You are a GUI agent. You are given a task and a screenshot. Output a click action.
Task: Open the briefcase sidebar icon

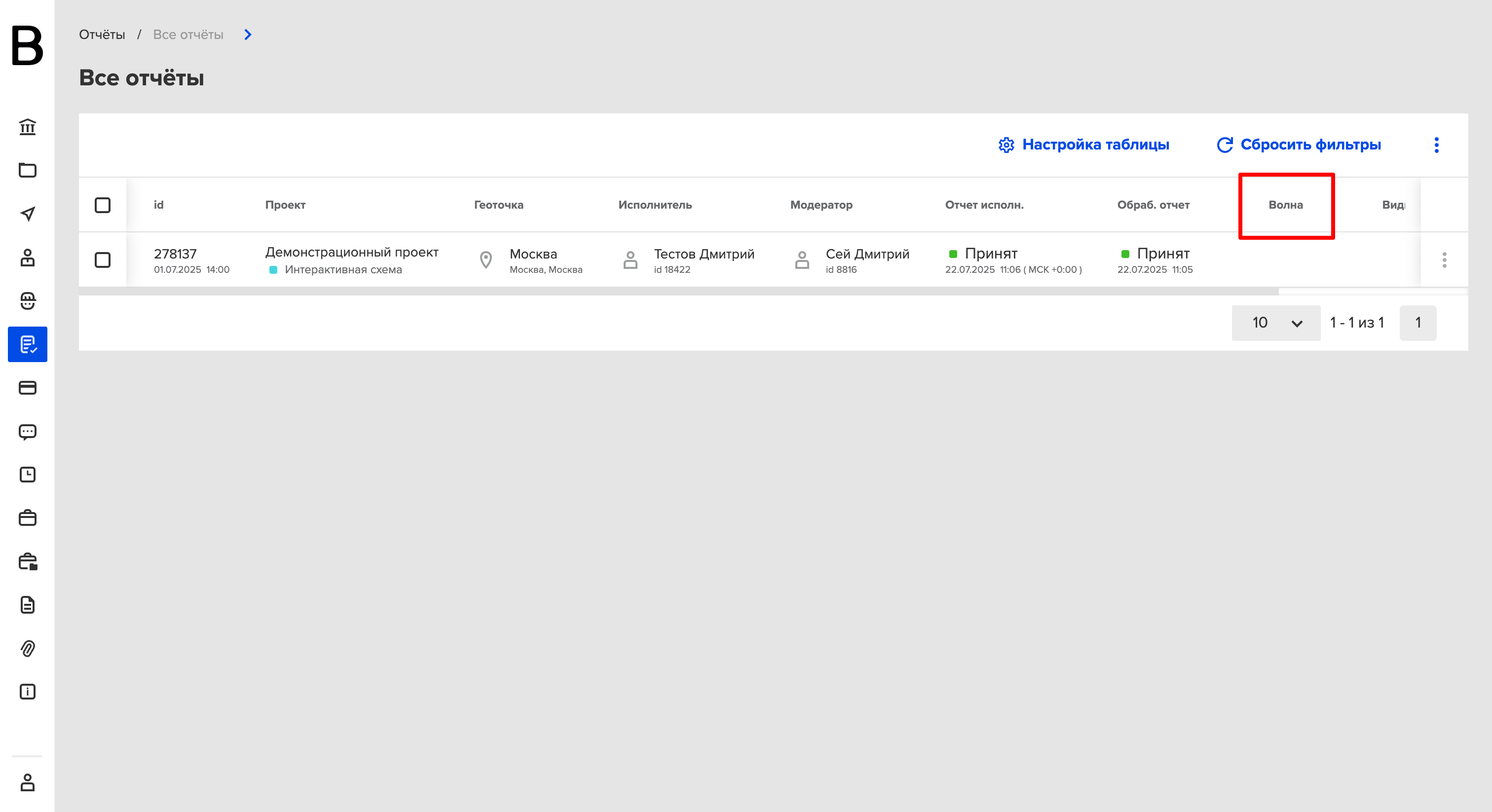tap(27, 518)
